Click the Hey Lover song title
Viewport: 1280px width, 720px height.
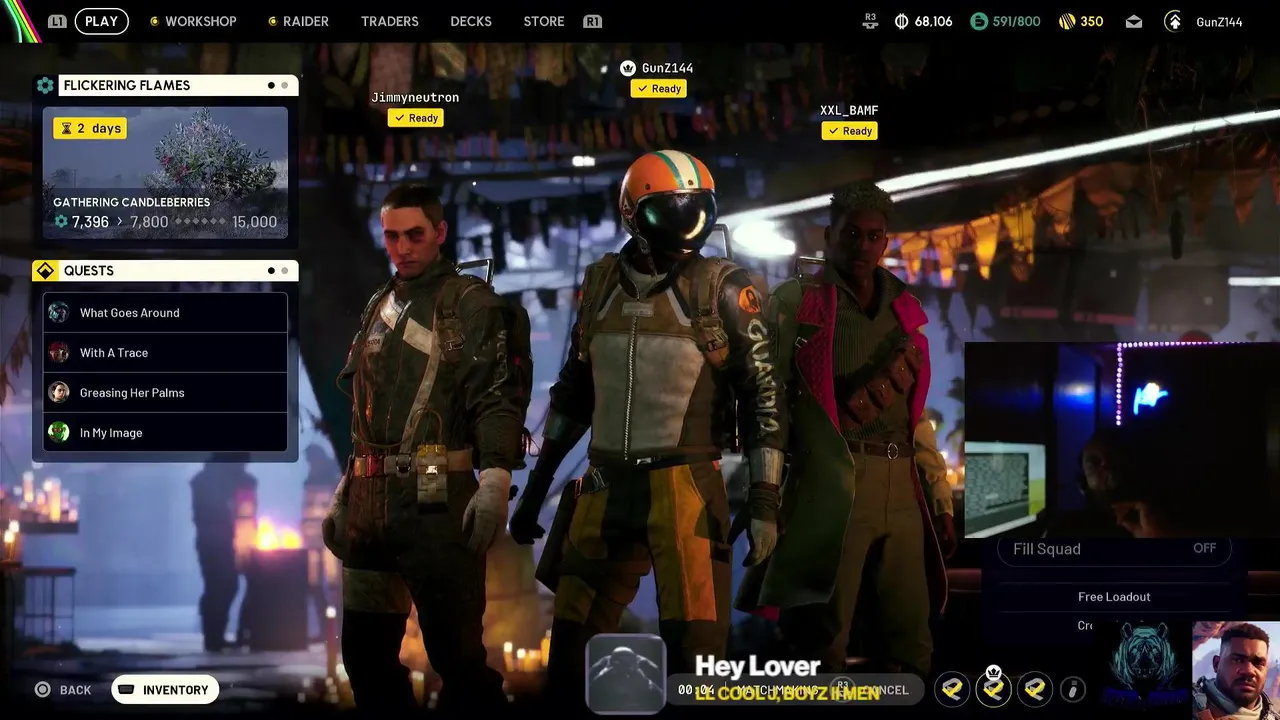757,666
